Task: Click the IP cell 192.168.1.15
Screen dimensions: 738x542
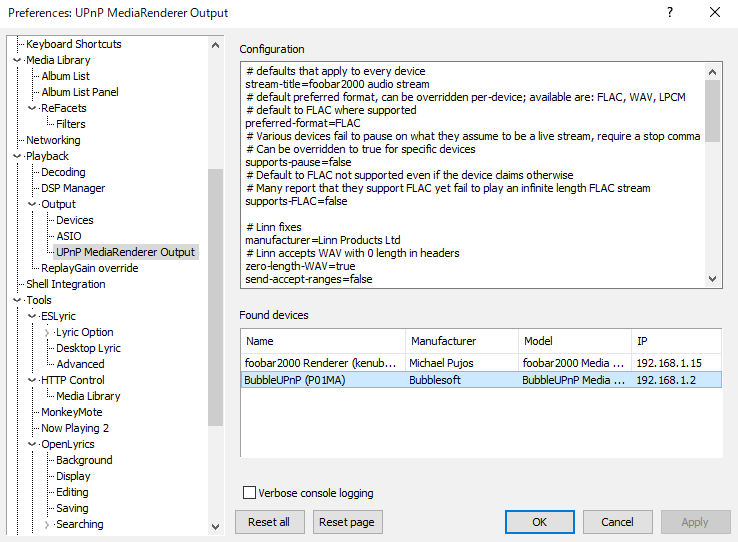Action: tap(669, 363)
